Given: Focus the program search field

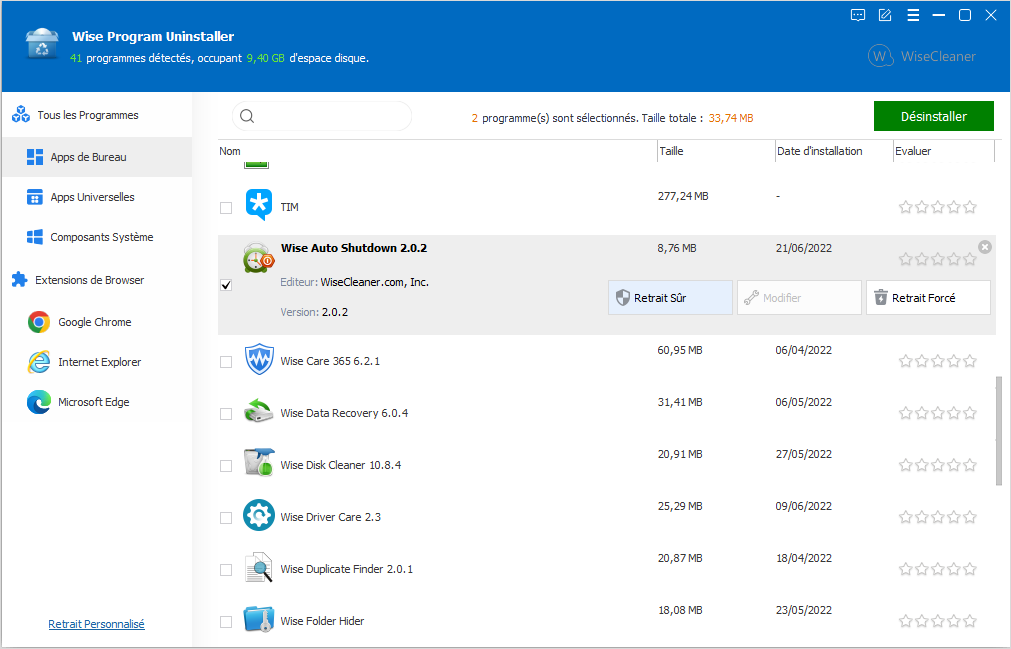Looking at the screenshot, I should [x=322, y=116].
